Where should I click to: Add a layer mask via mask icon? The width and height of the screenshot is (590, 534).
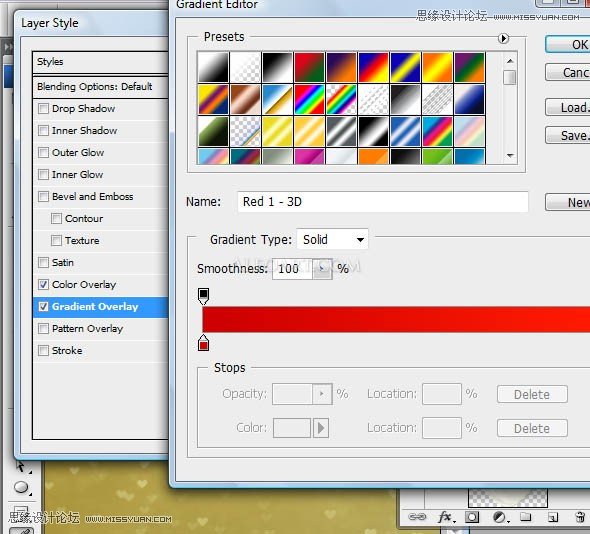click(x=472, y=517)
